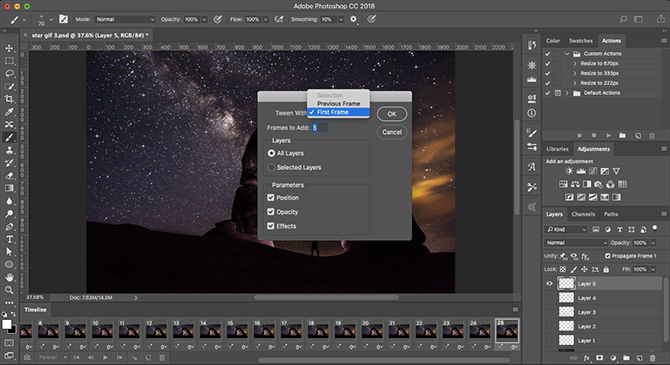670x365 pixels.
Task: Select the Clone Stamp tool
Action: tap(9, 150)
